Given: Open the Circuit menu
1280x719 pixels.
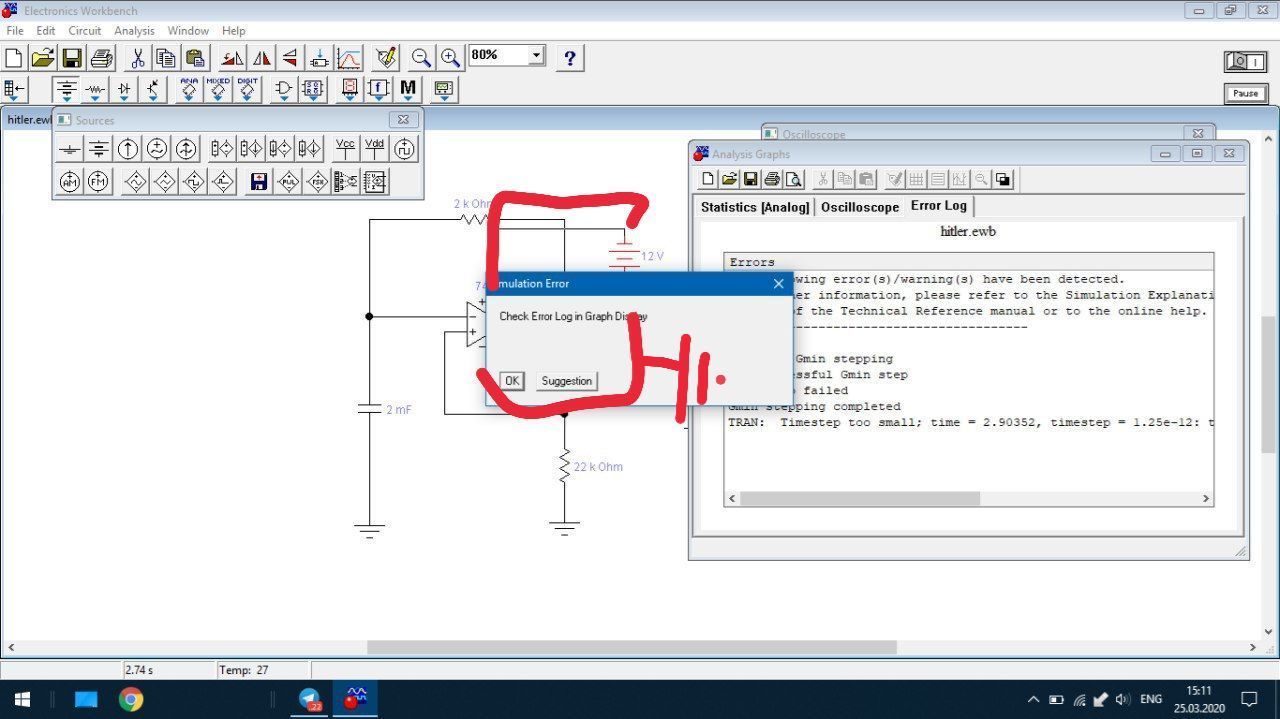Looking at the screenshot, I should (x=85, y=31).
